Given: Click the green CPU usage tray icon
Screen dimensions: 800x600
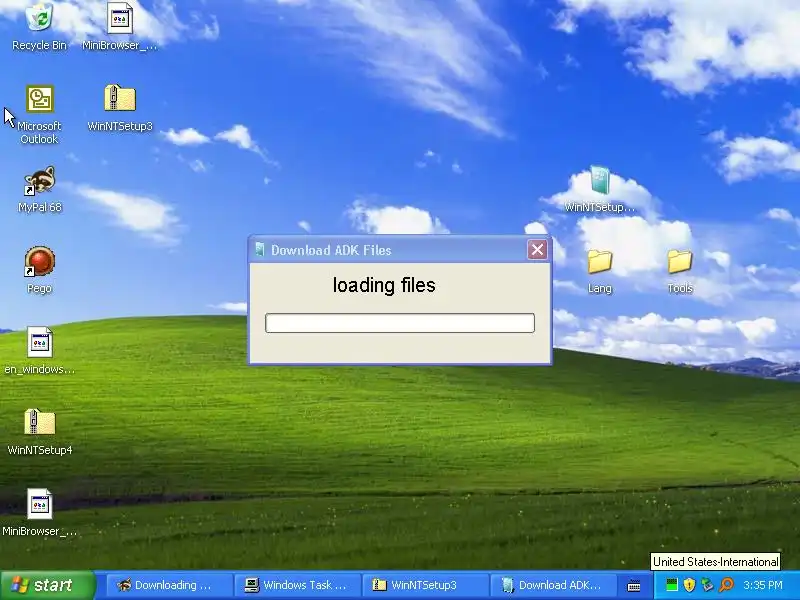Looking at the screenshot, I should tap(672, 585).
